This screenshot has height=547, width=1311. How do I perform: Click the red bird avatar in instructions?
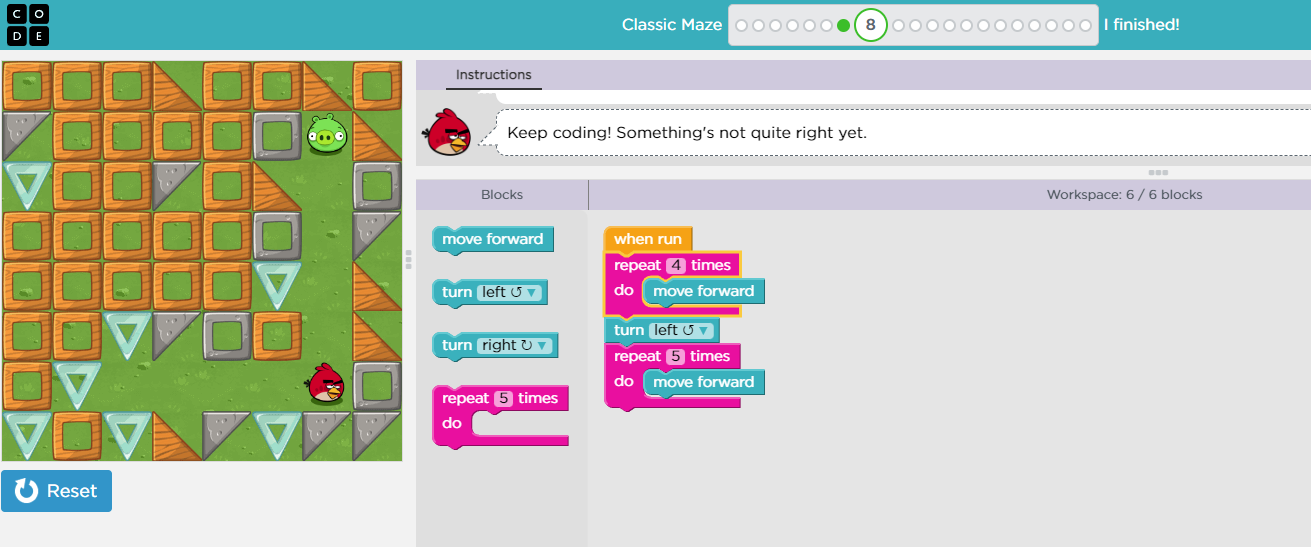[x=447, y=132]
